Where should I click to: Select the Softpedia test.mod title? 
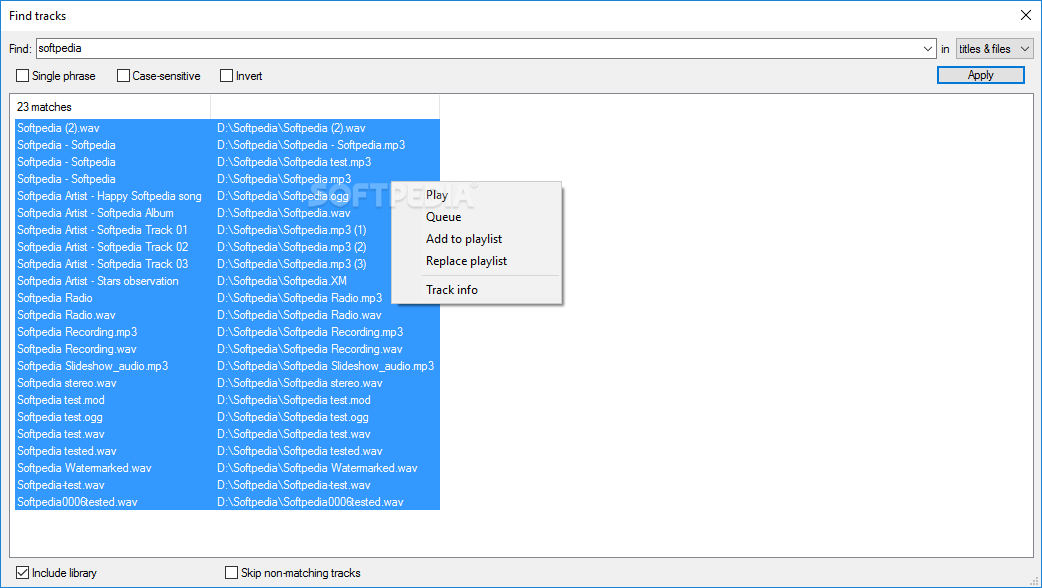click(x=60, y=400)
